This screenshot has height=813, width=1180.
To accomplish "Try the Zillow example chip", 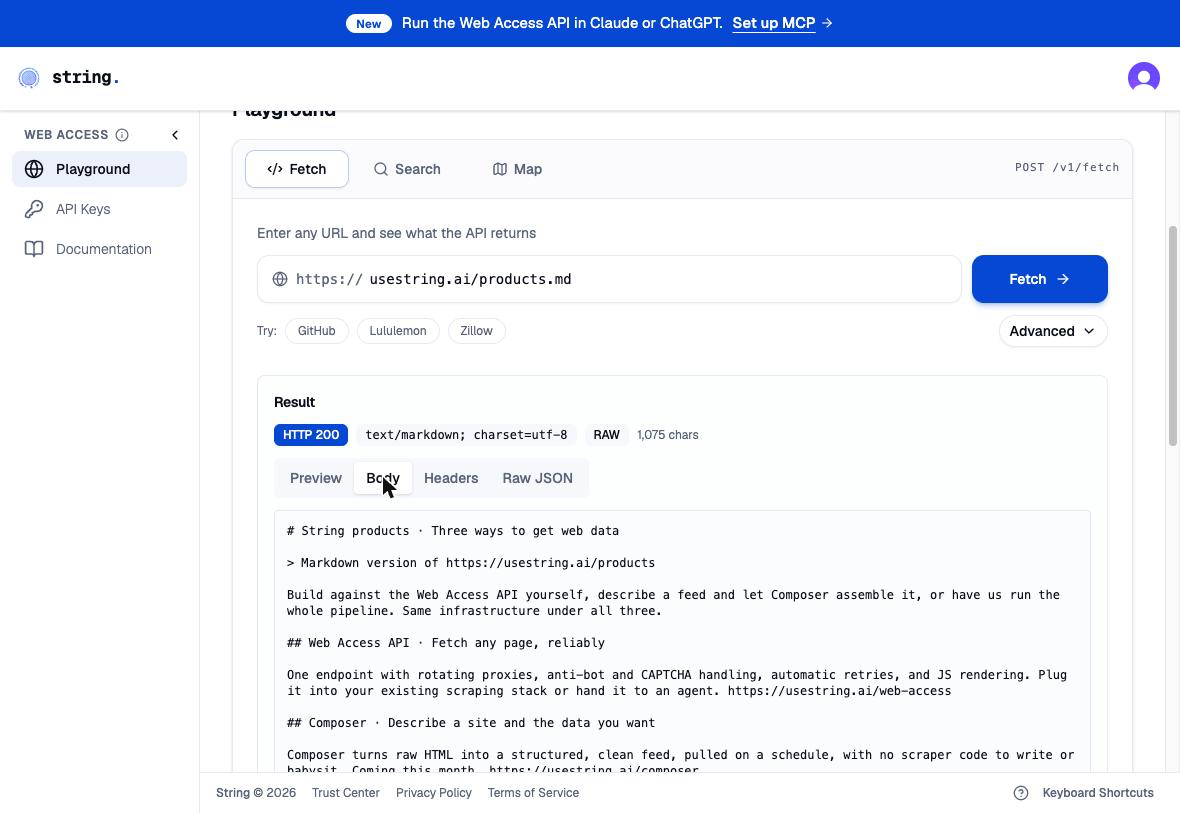I will pos(476,331).
